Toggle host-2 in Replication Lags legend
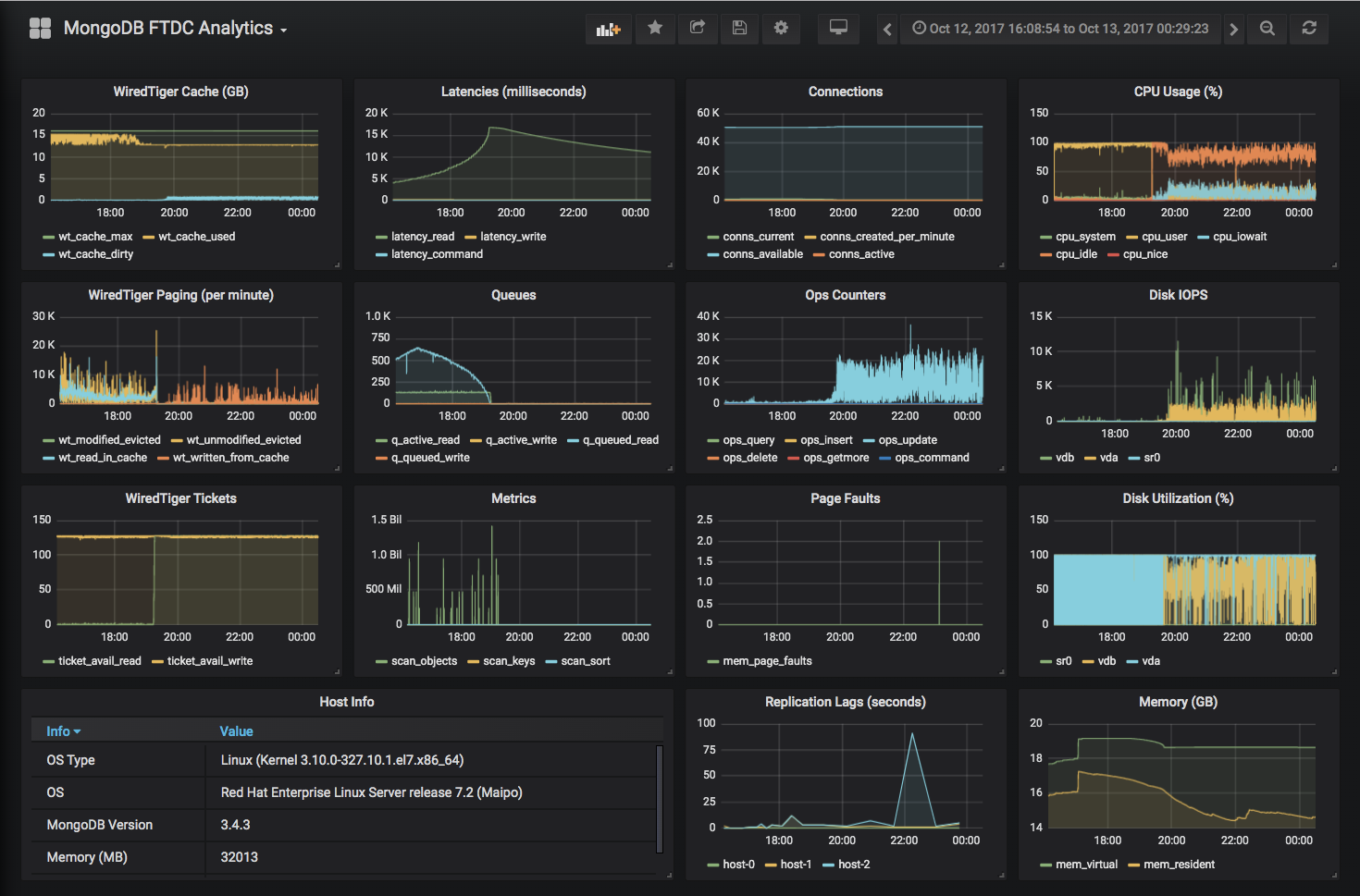 (852, 864)
